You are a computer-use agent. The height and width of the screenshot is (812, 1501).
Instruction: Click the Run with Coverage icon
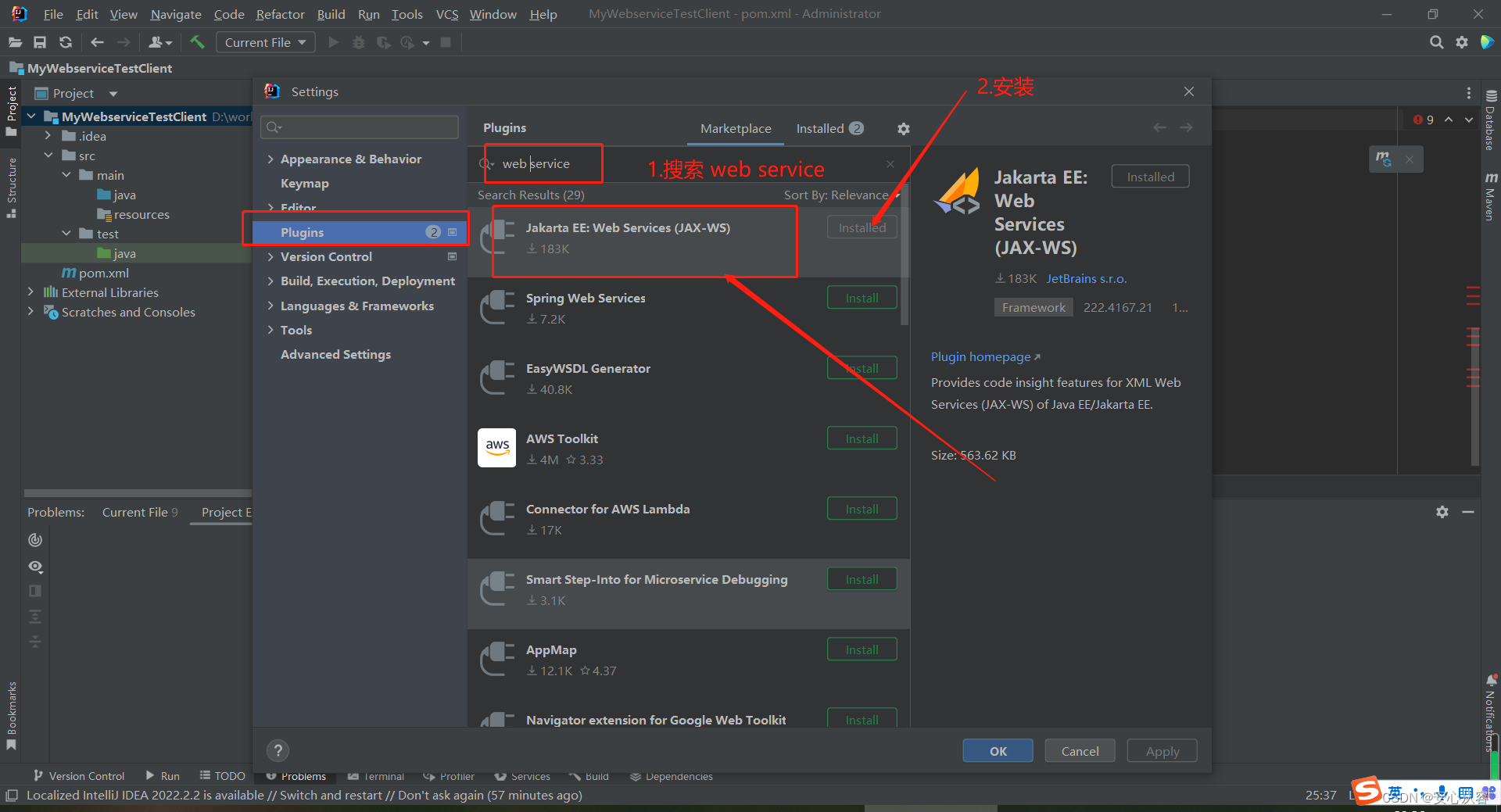tap(383, 42)
